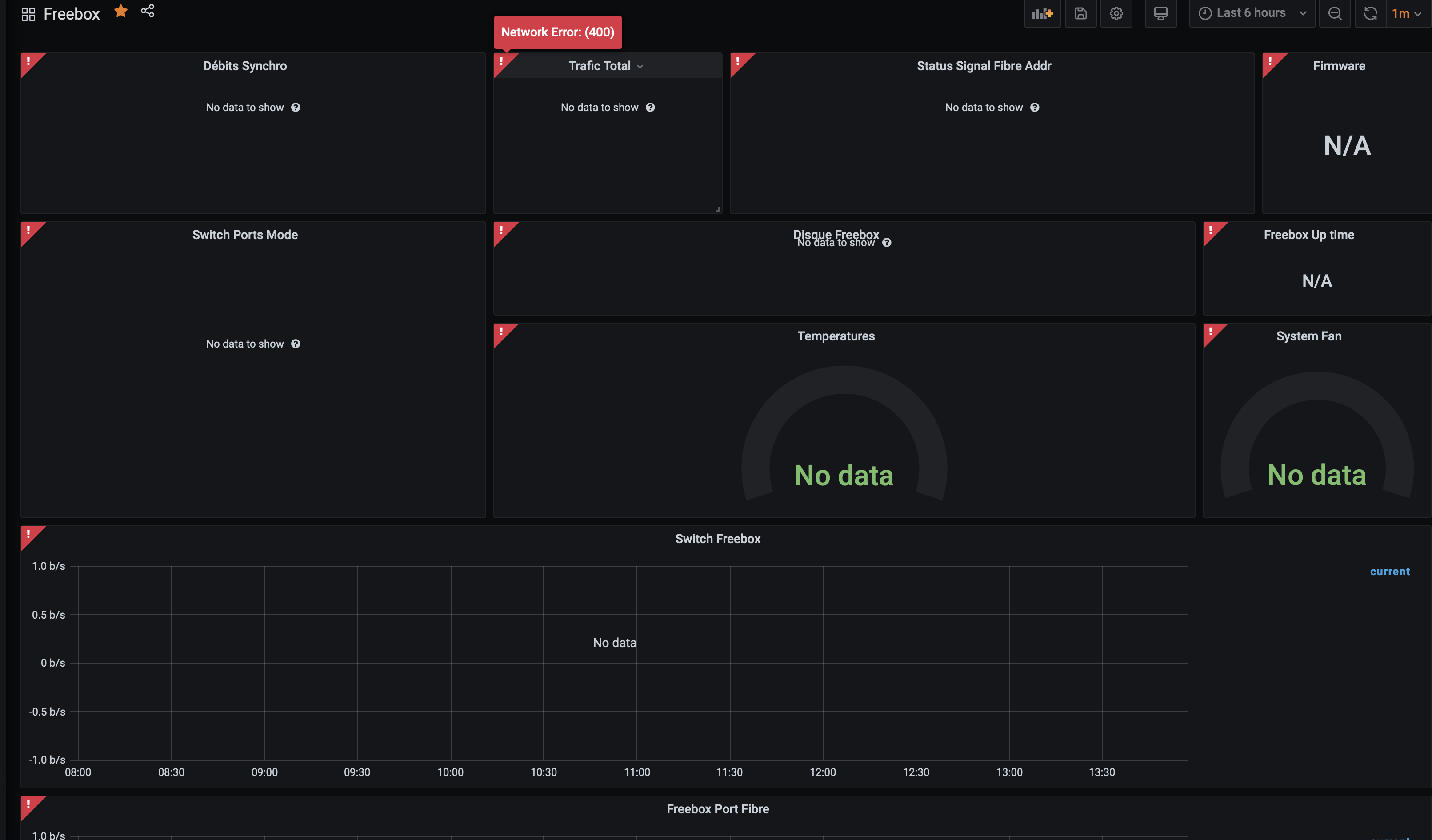The image size is (1432, 840).
Task: Open the Switch Freebox panel title menu
Action: coord(717,539)
